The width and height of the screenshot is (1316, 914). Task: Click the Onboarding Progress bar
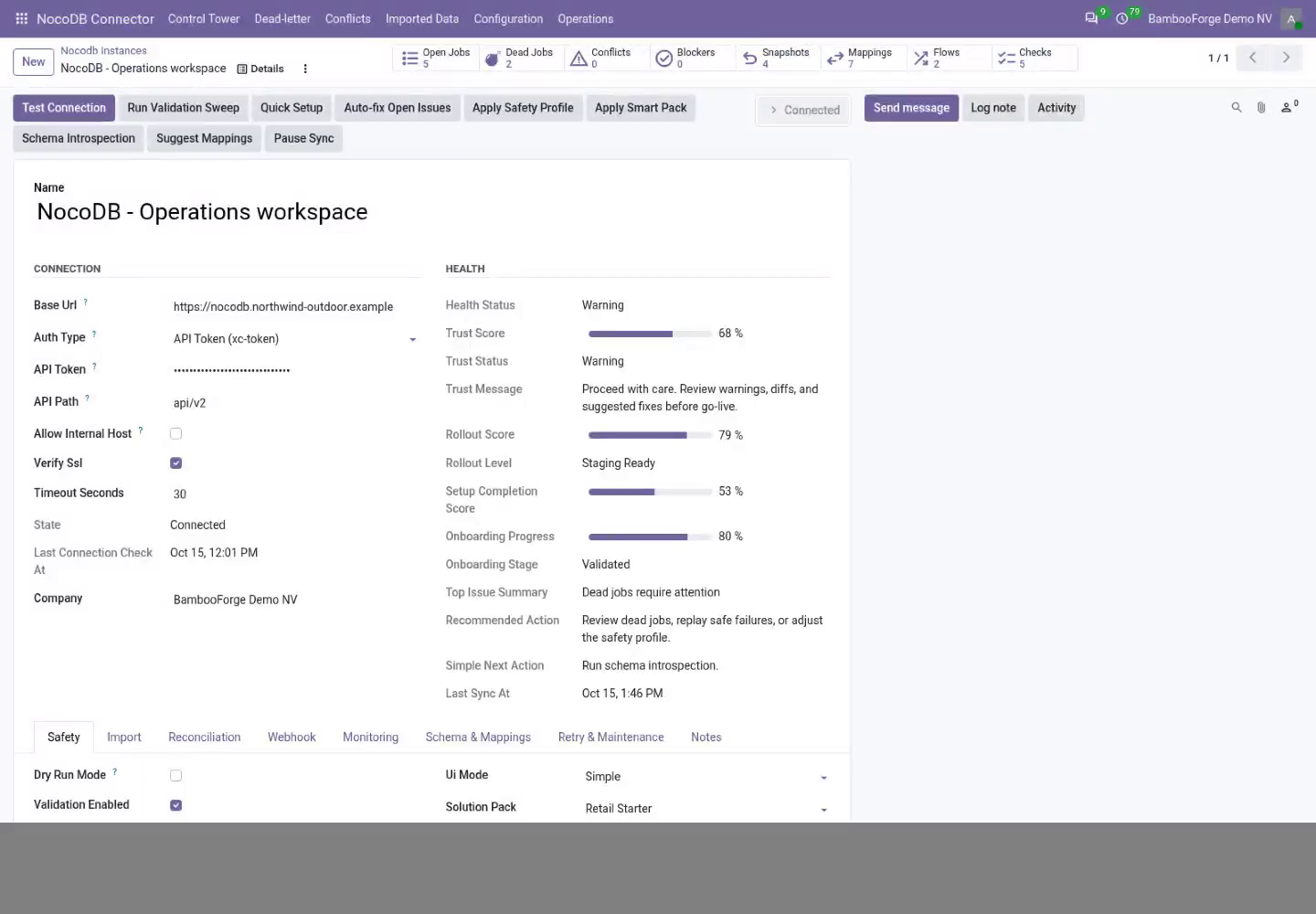pyautogui.click(x=650, y=537)
